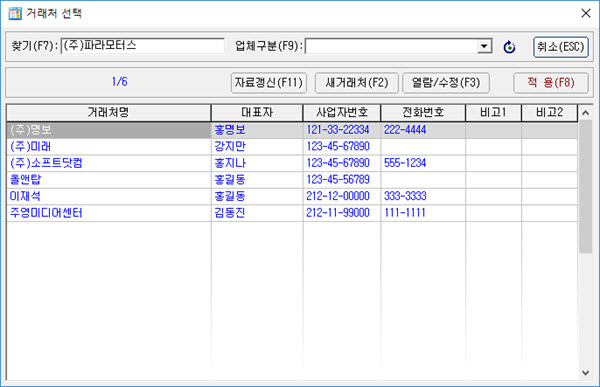Sort by 전화번호 column header
Viewport: 600px width, 387px height.
[x=423, y=113]
